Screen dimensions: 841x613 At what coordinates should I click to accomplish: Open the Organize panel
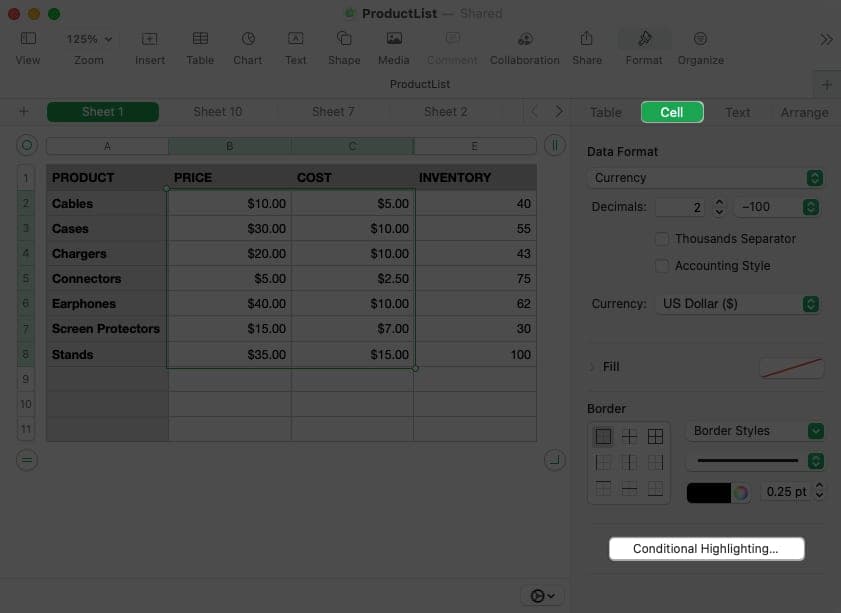click(700, 39)
